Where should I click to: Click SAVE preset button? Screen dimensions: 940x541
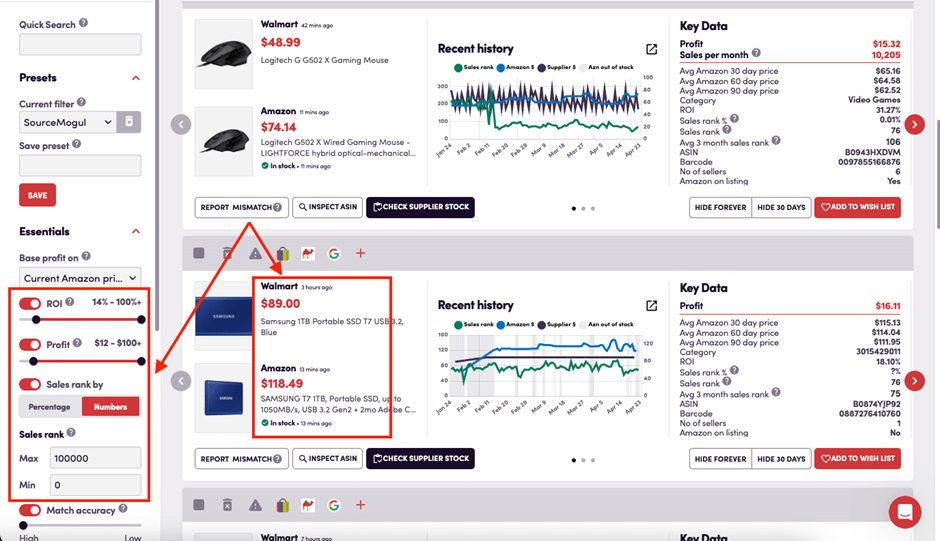[x=37, y=195]
